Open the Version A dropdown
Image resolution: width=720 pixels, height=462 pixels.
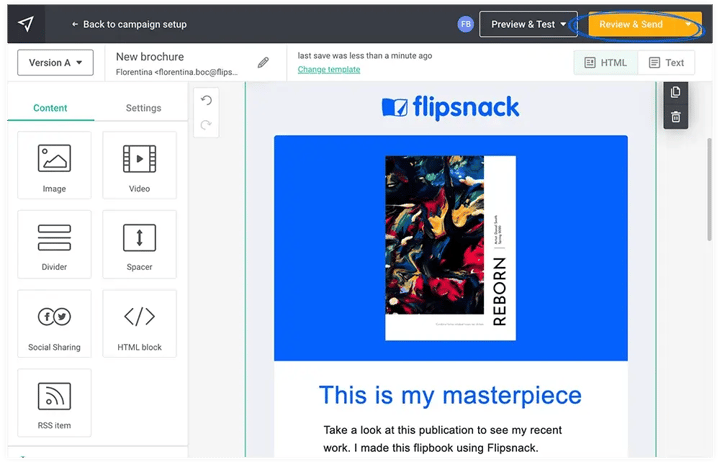(55, 62)
